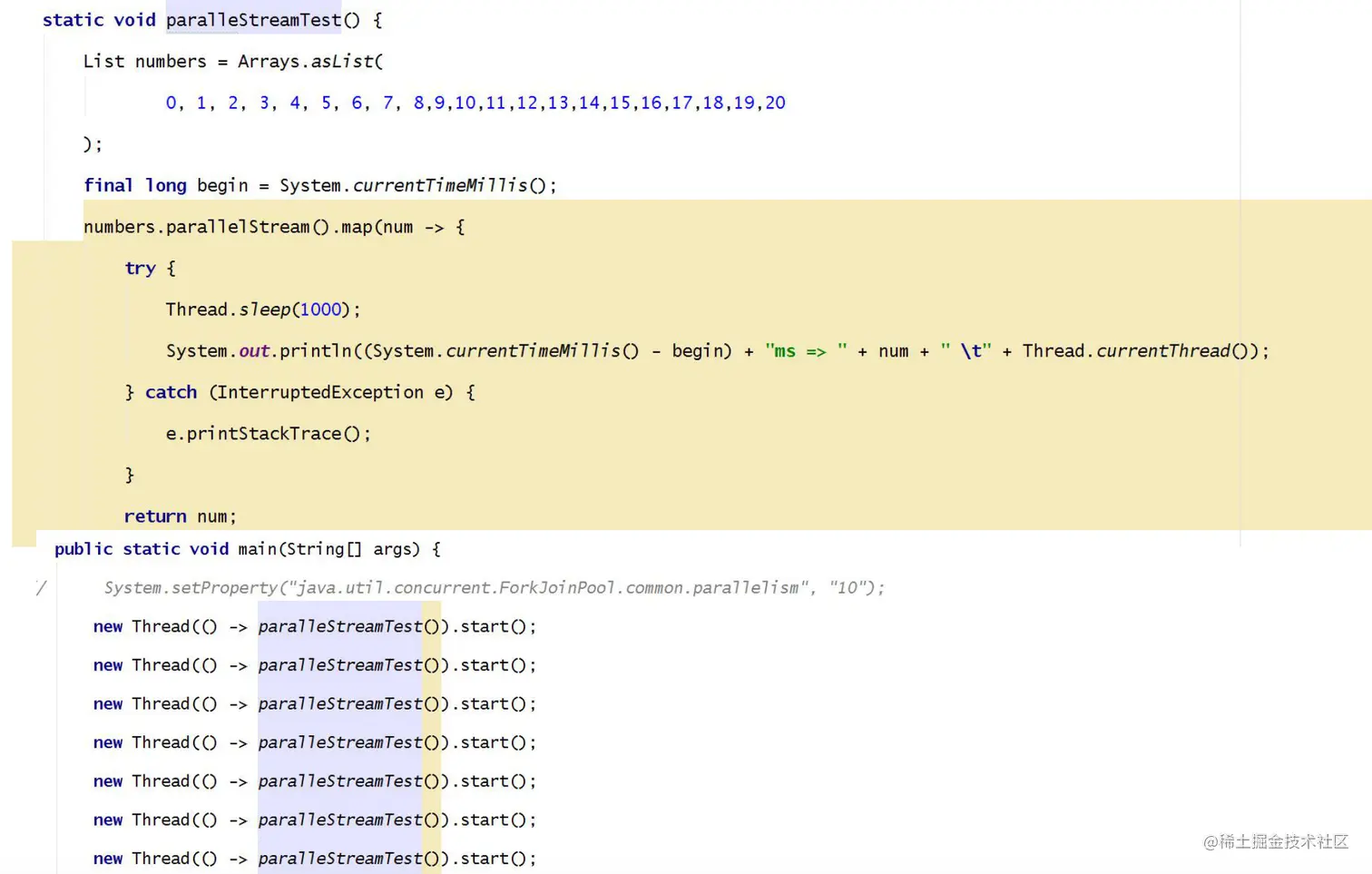Click the number 0 in the list values
1372x874 pixels.
[171, 103]
